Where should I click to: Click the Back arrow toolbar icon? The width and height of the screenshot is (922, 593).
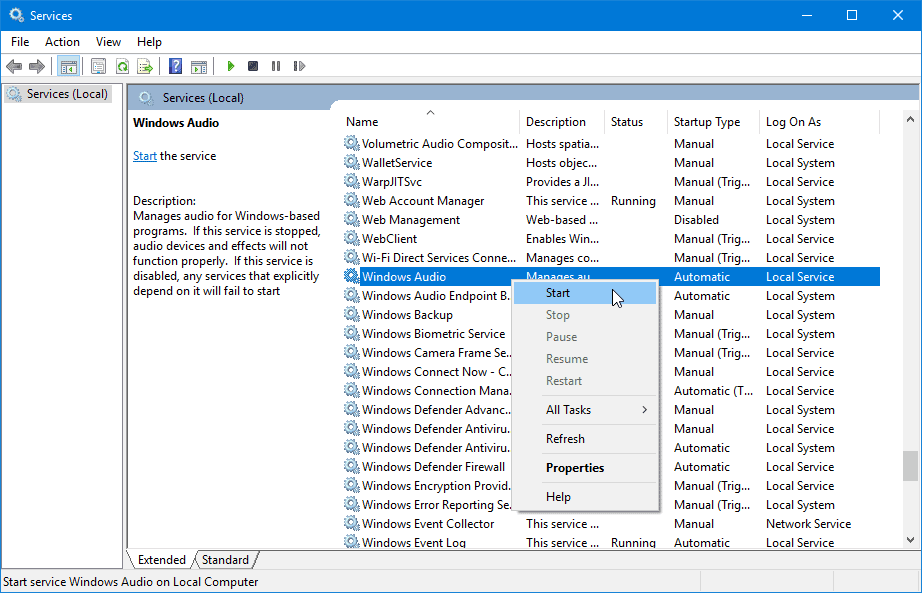(14, 66)
